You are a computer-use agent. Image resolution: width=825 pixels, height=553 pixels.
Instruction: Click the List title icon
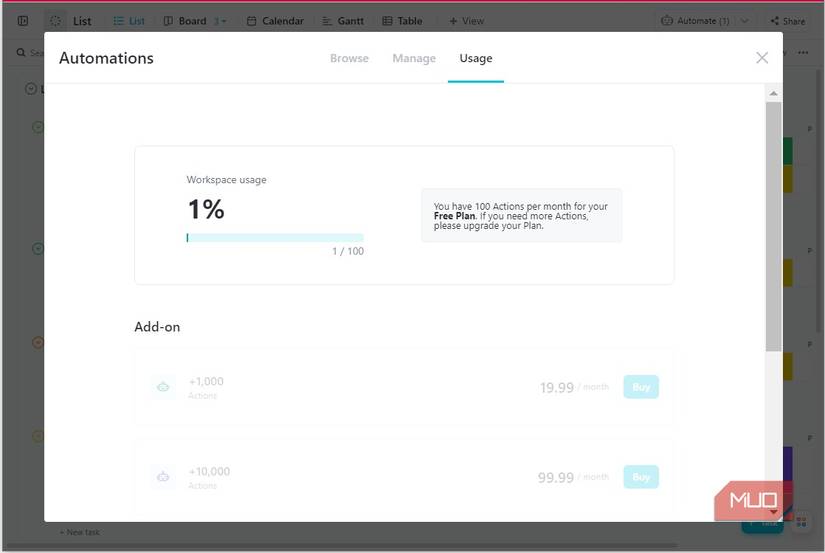(x=55, y=21)
